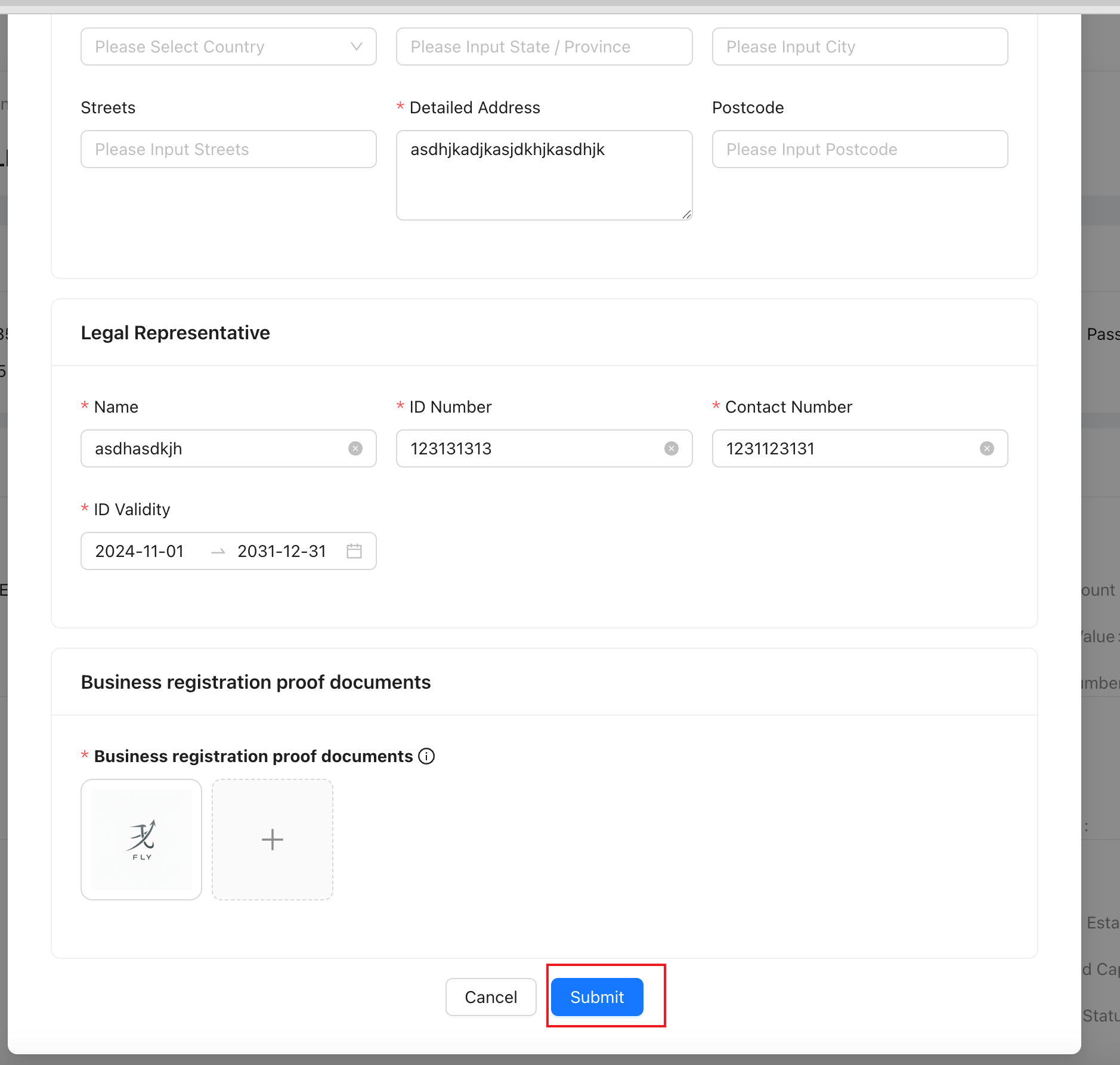Click the ID Validity start date 2024-11-01
Viewport: 1120px width, 1065px height.
coord(140,551)
